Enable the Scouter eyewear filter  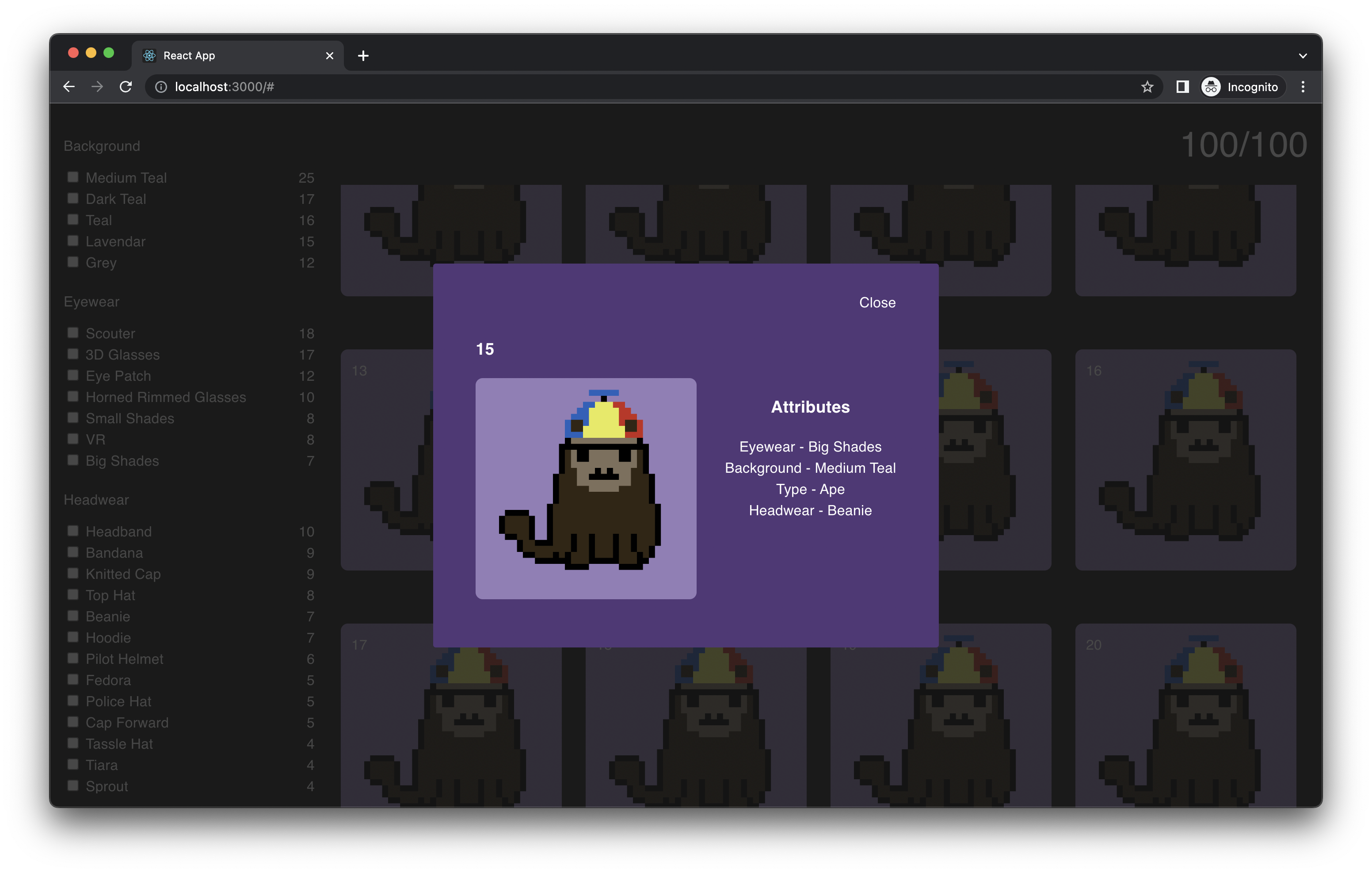(73, 333)
